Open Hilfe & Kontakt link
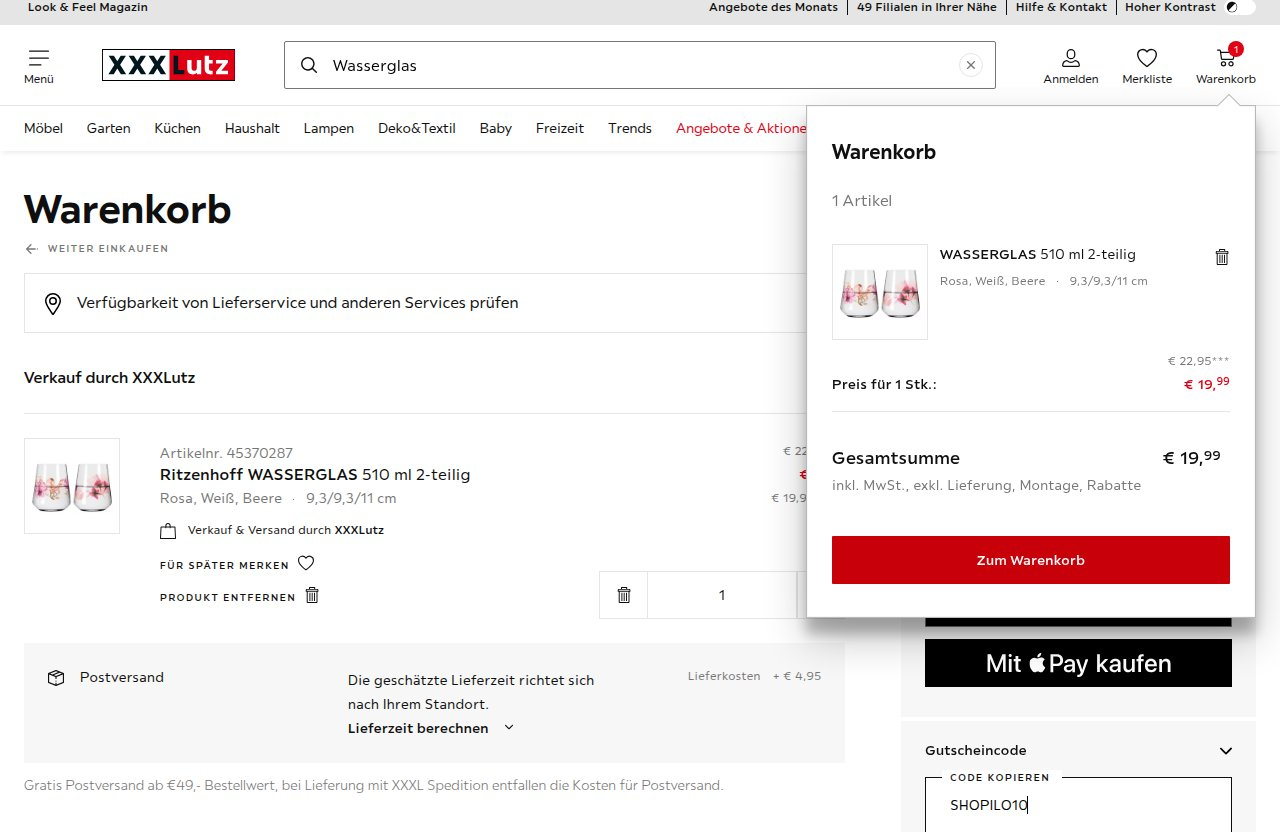 click(1061, 7)
